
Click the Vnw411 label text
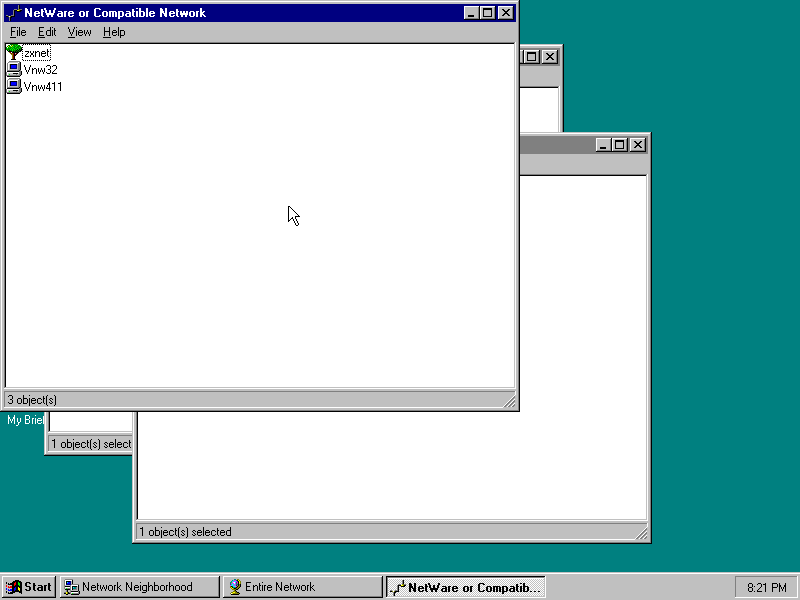click(43, 87)
